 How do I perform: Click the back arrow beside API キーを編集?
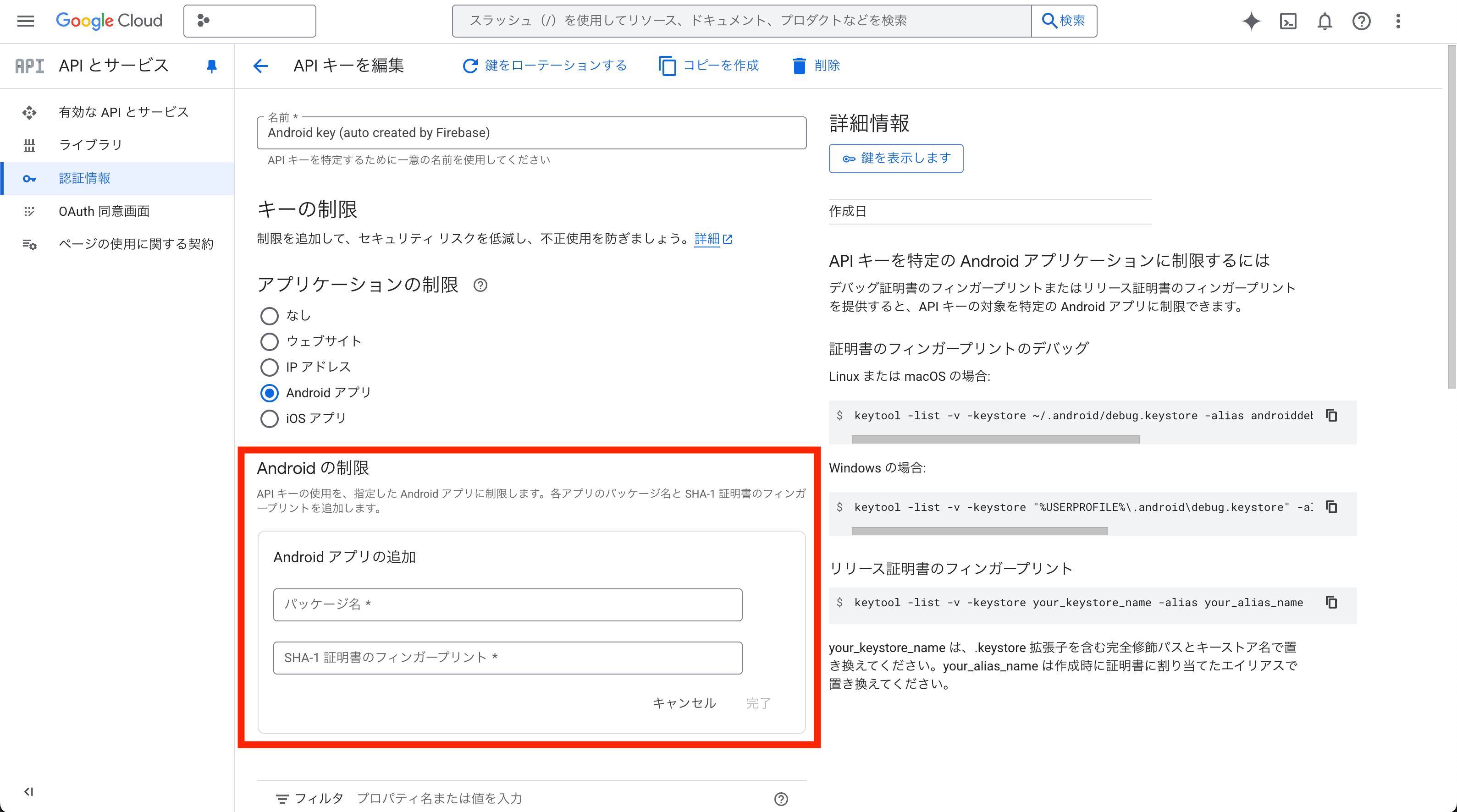pyautogui.click(x=260, y=66)
